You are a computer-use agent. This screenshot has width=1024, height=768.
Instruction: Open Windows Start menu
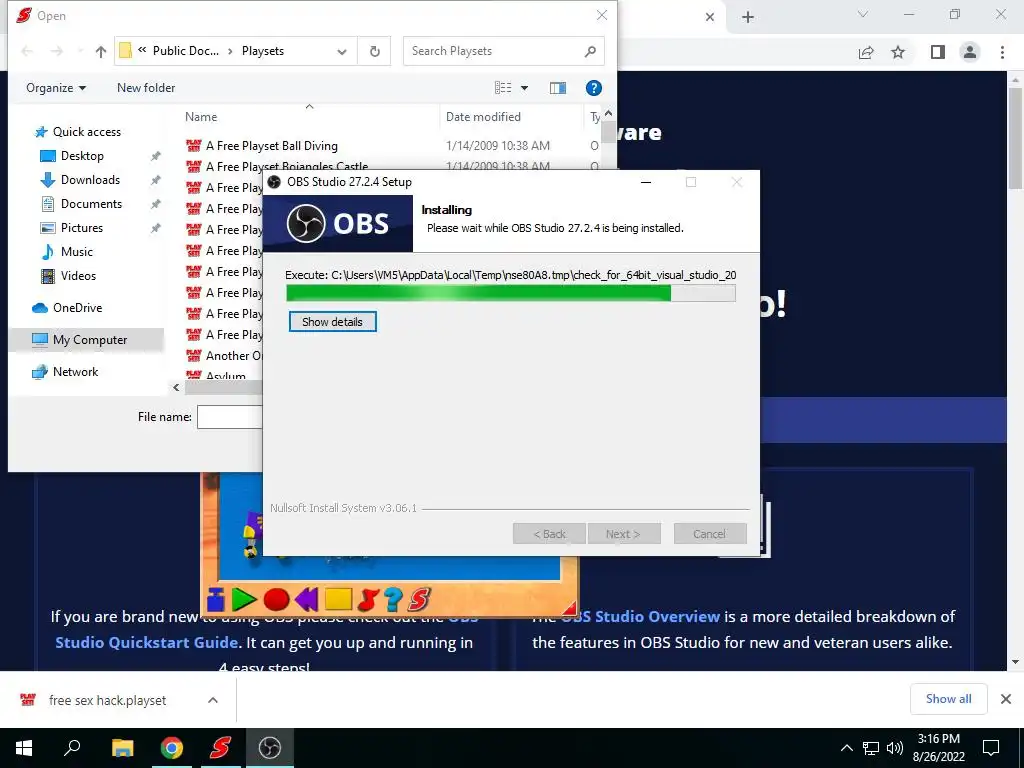(x=24, y=748)
